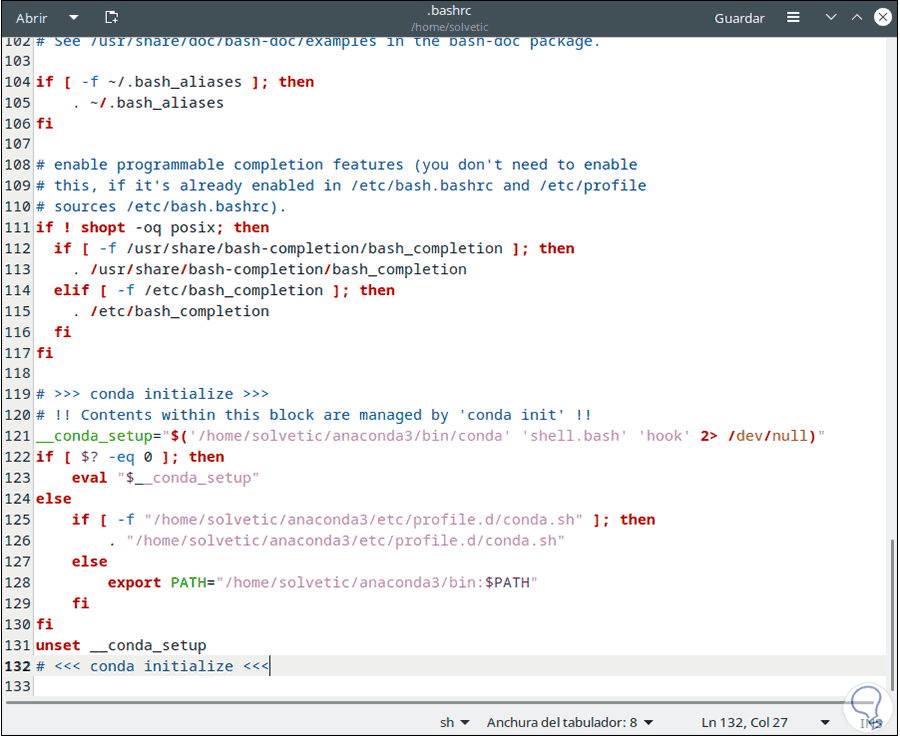This screenshot has height=736, width=900.
Task: Click line number 118 in the gutter
Action: click(18, 374)
